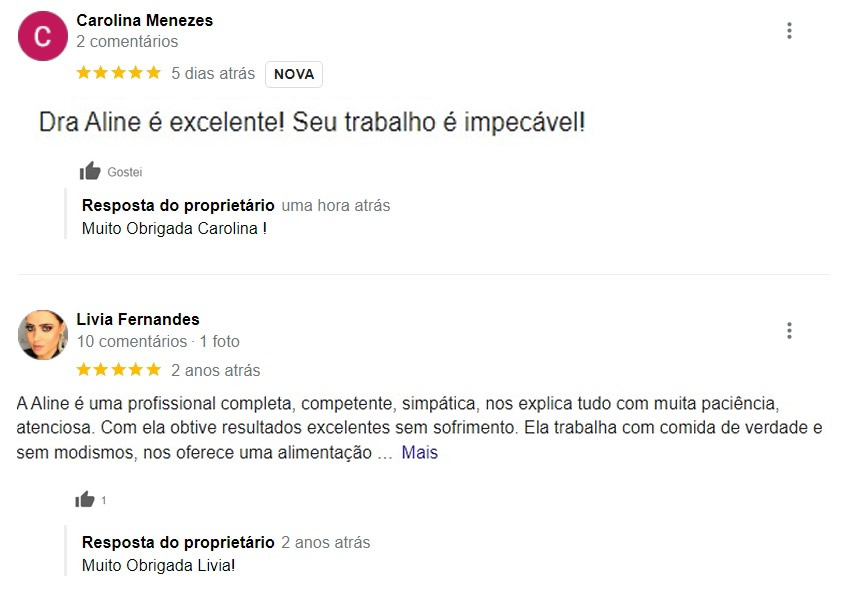
Task: Open Carolina Menezes profile name link
Action: 145,20
